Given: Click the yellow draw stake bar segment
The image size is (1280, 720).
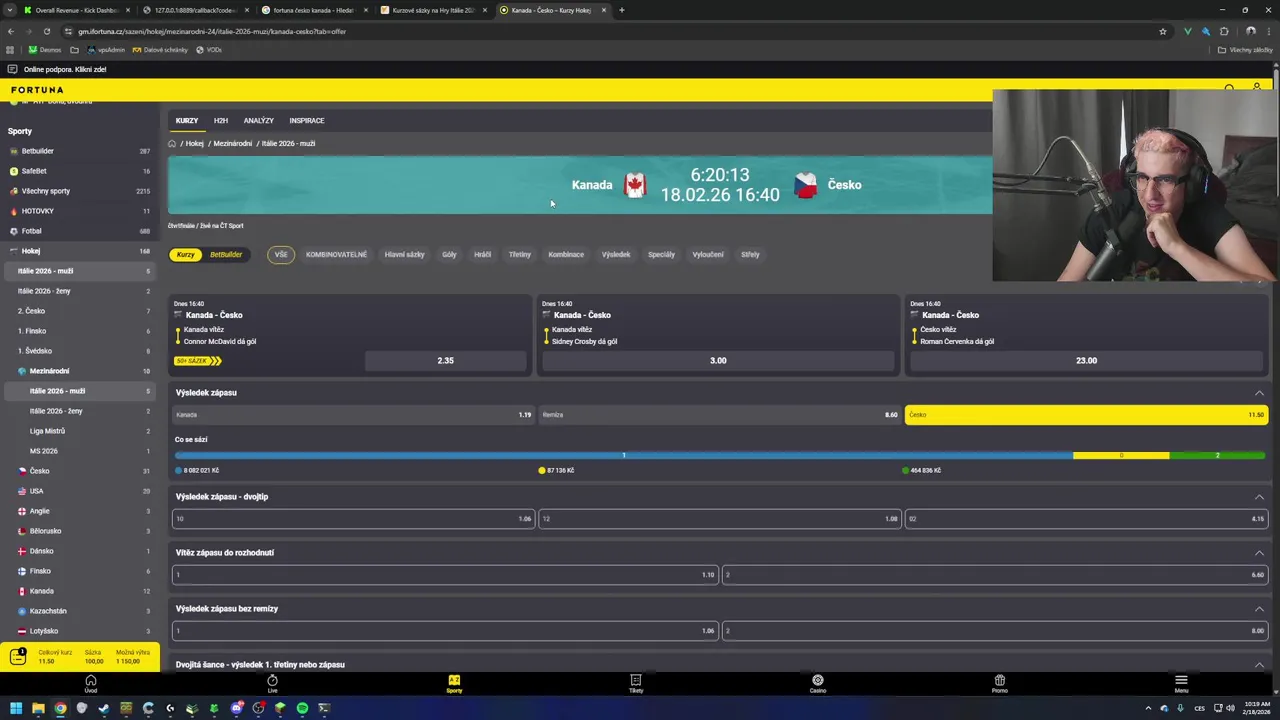Looking at the screenshot, I should point(1121,456).
